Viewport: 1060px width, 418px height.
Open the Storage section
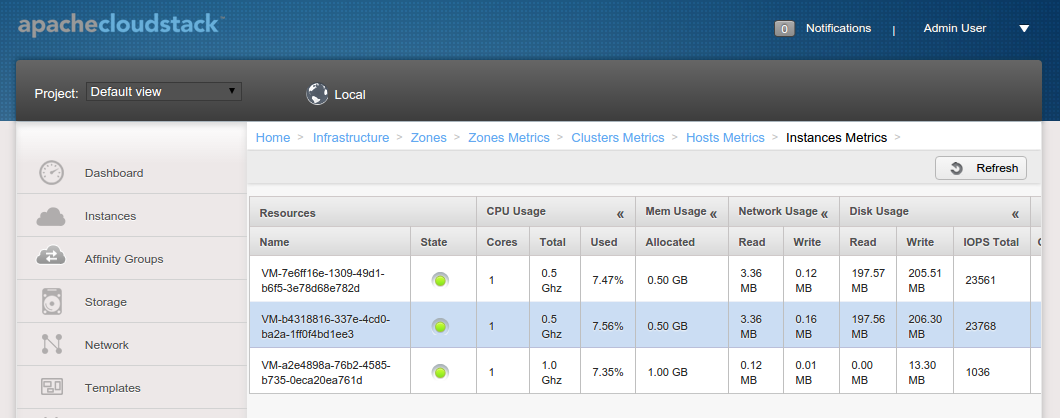pyautogui.click(x=132, y=302)
